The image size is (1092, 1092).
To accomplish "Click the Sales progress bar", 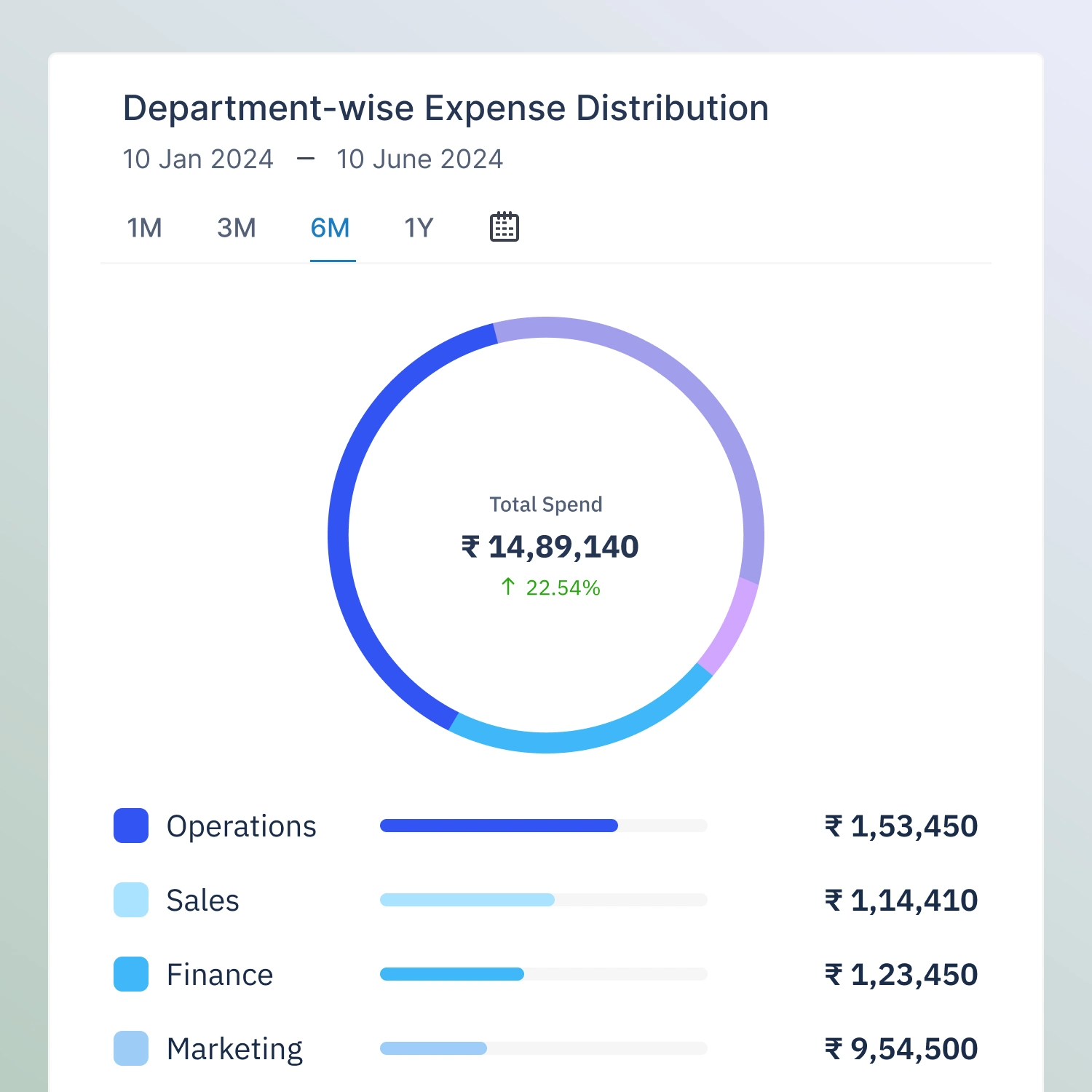I will pyautogui.click(x=544, y=900).
